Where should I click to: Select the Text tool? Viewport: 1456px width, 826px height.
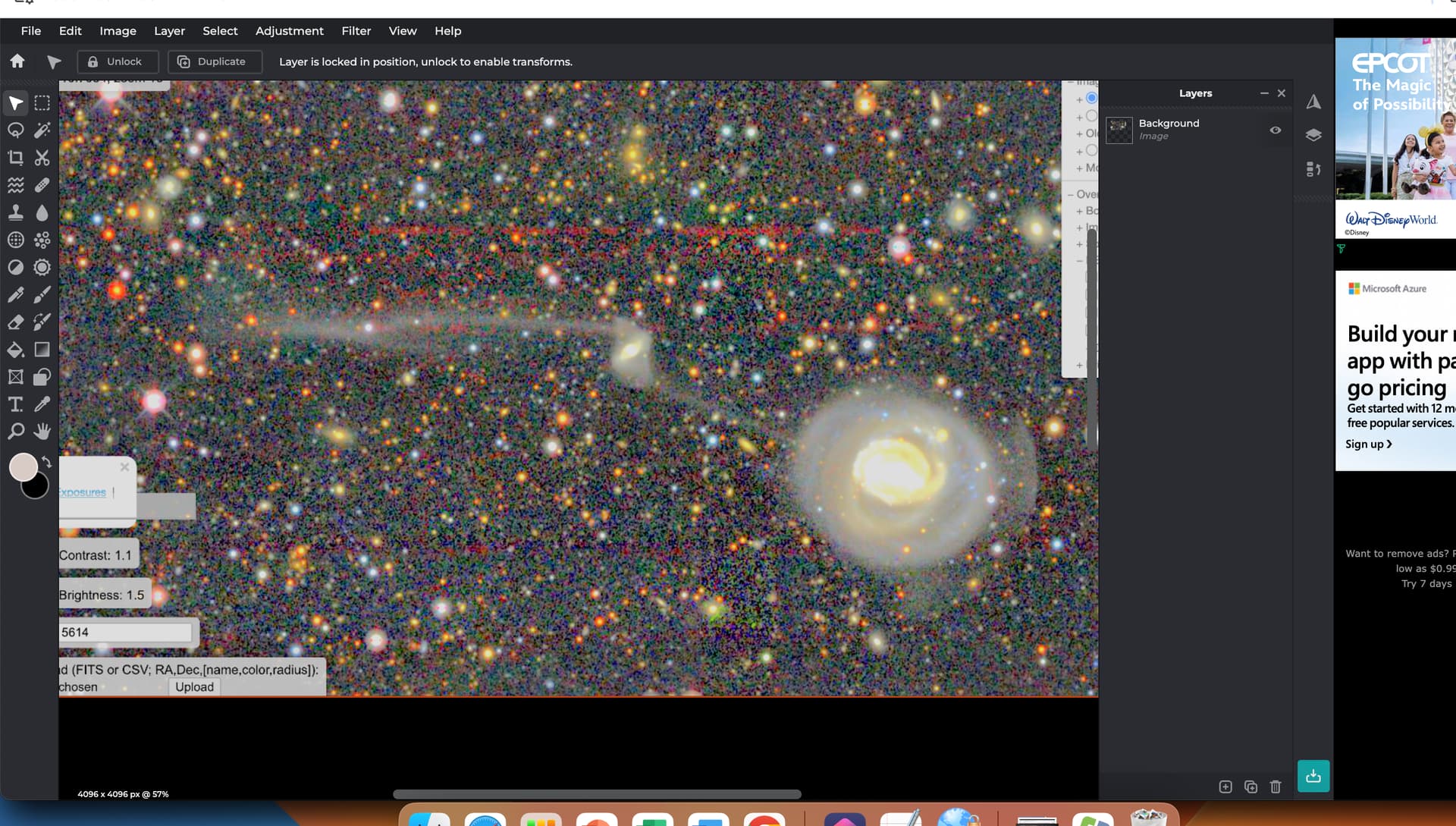[x=15, y=404]
